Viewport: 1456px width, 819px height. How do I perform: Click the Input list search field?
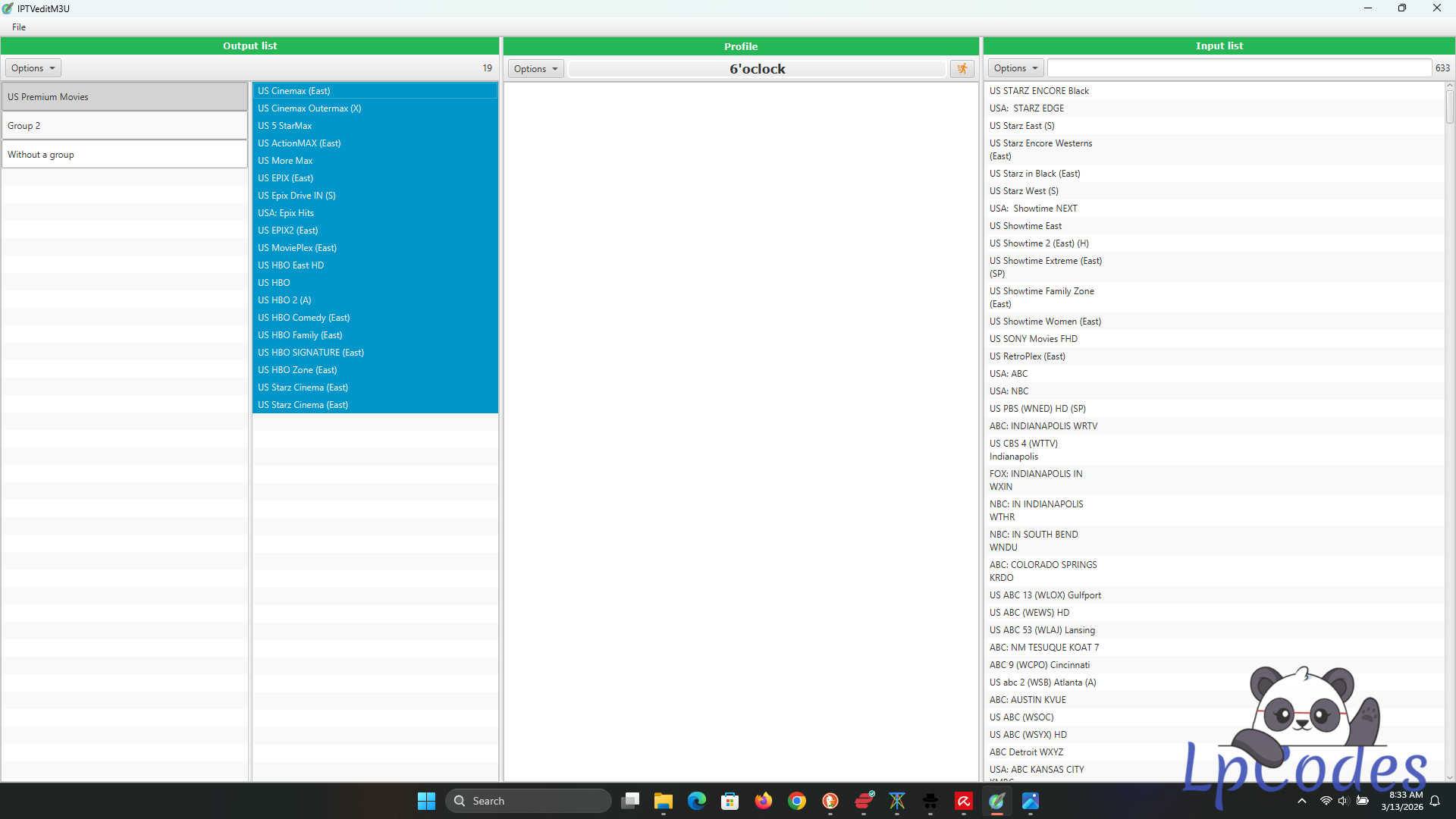1238,68
